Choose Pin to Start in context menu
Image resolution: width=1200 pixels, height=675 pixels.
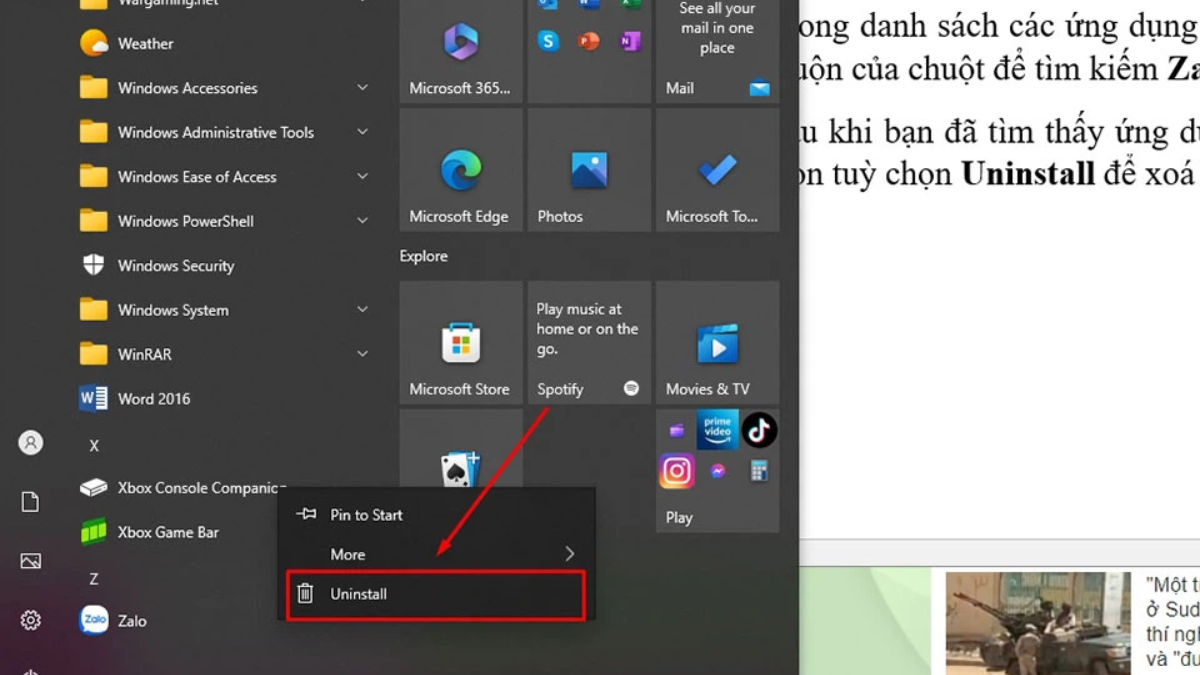tap(436, 515)
